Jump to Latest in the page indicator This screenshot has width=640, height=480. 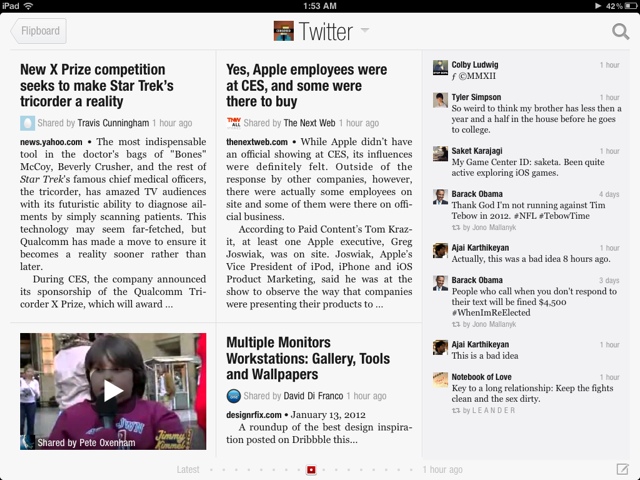click(188, 469)
